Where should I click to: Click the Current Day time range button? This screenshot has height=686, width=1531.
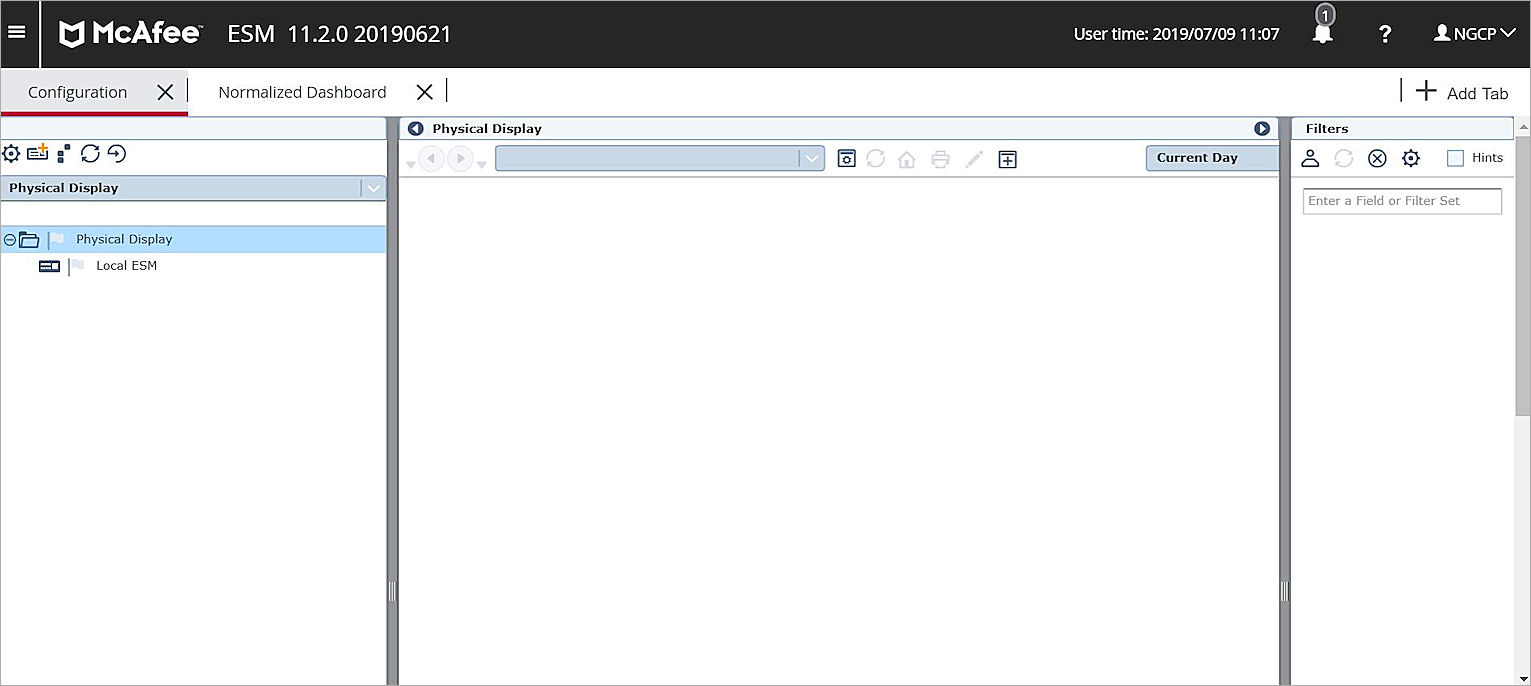tap(1197, 157)
